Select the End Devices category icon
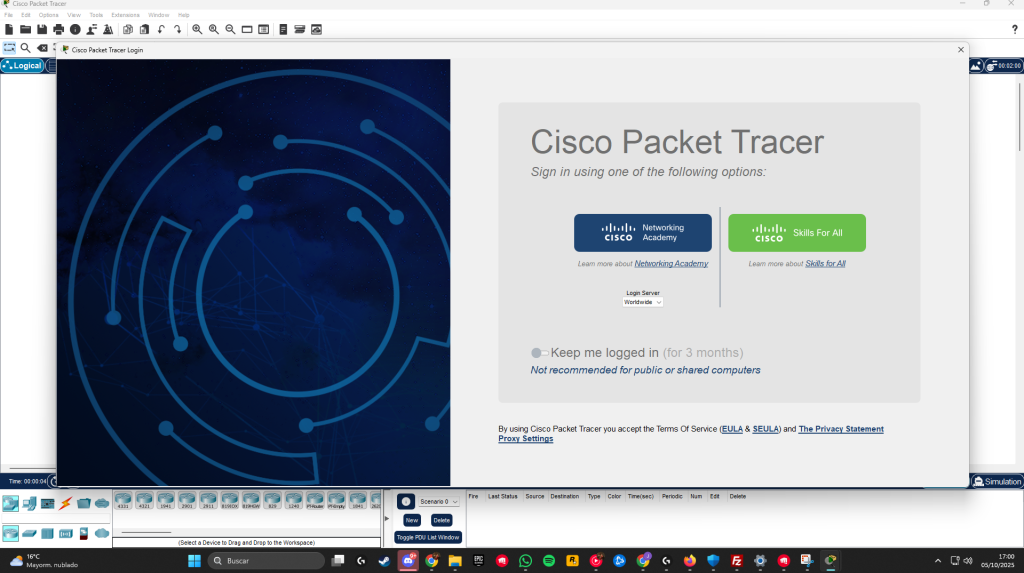 pos(30,502)
